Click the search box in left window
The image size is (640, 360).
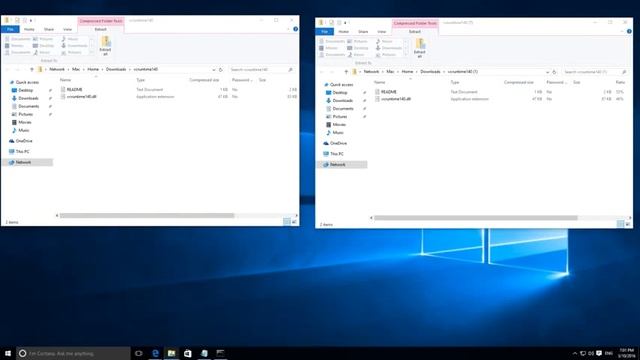click(261, 70)
